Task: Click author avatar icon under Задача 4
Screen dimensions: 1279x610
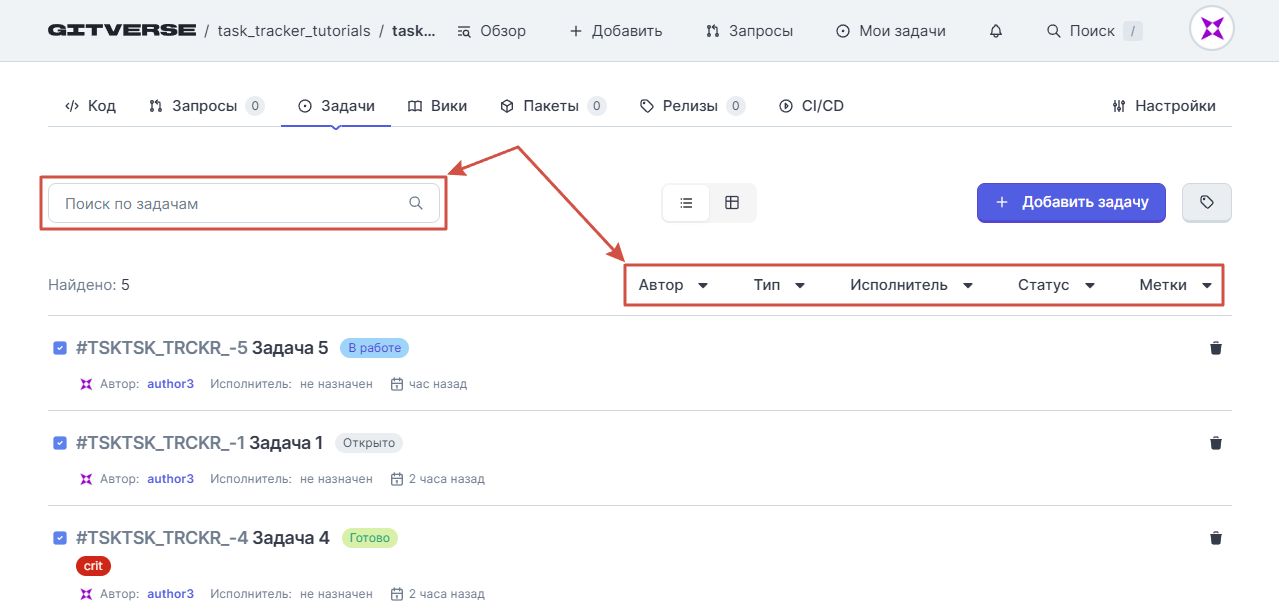Action: pyautogui.click(x=86, y=594)
